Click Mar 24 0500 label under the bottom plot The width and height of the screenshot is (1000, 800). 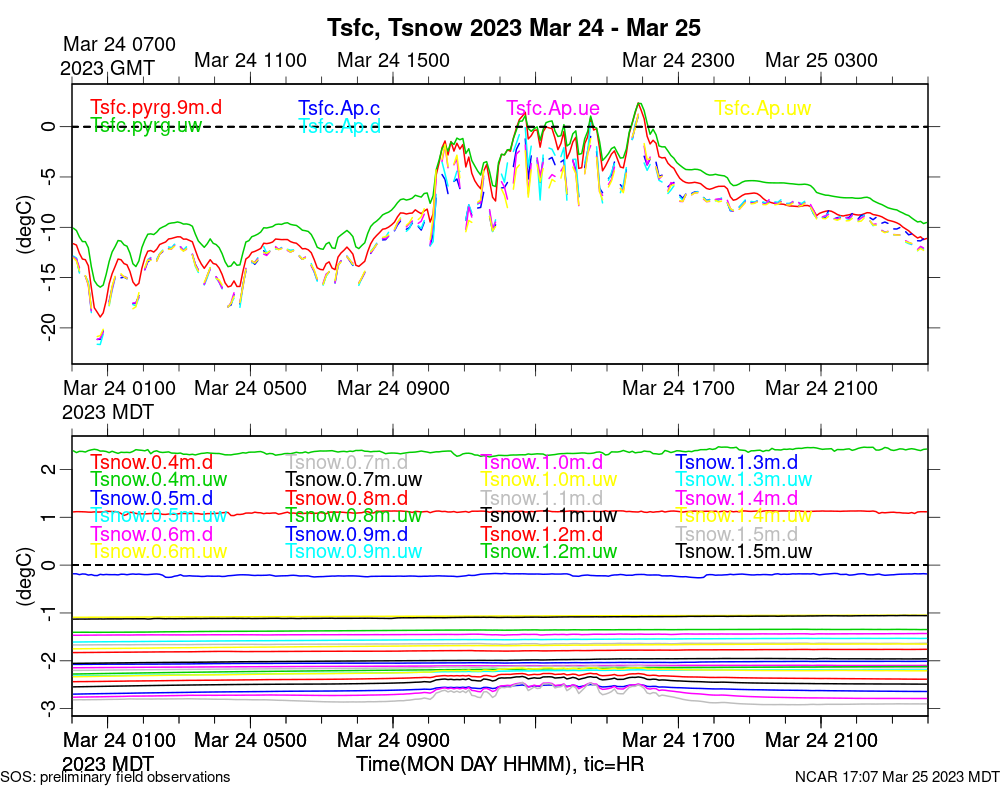(x=251, y=740)
